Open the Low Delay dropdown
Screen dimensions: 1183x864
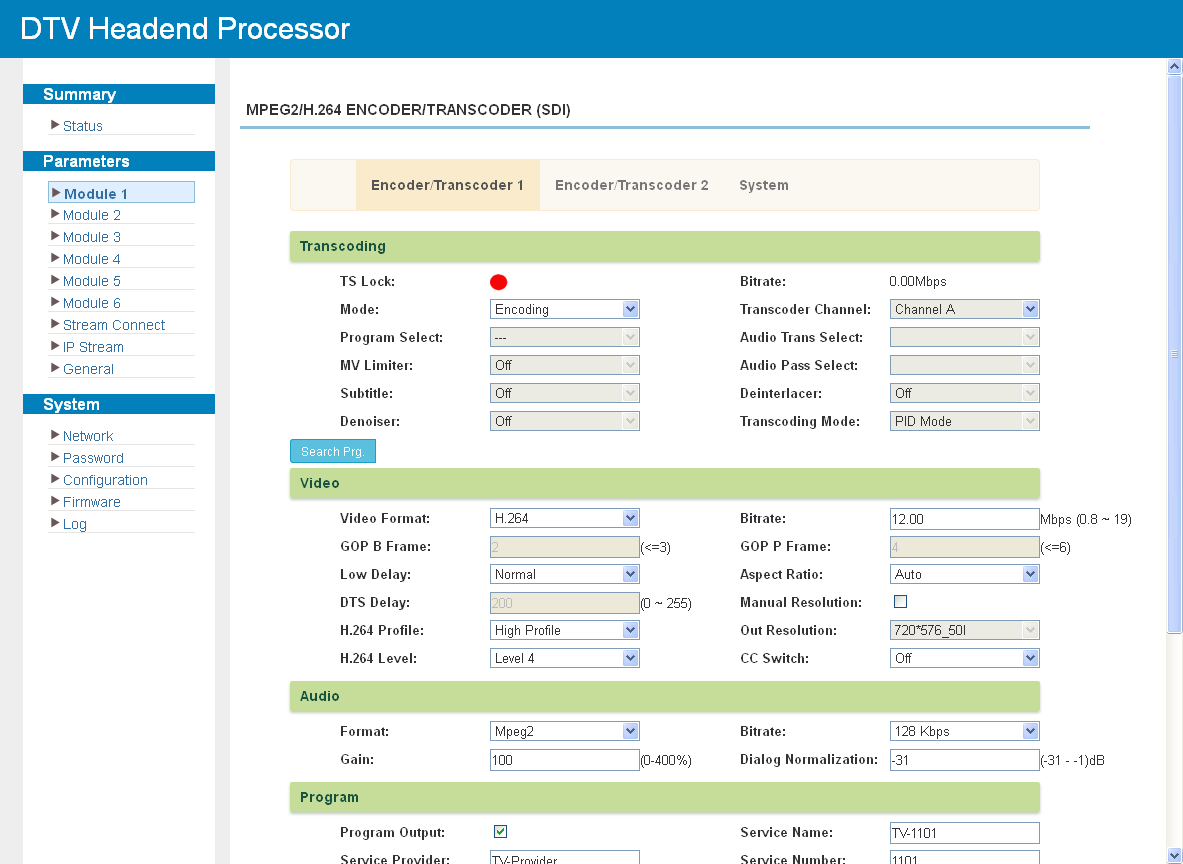[x=564, y=574]
